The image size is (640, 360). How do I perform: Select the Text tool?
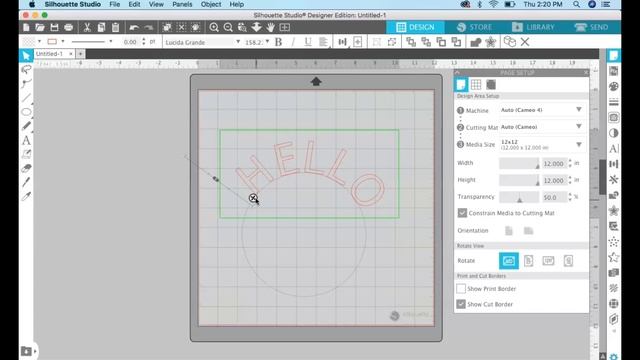coord(27,140)
